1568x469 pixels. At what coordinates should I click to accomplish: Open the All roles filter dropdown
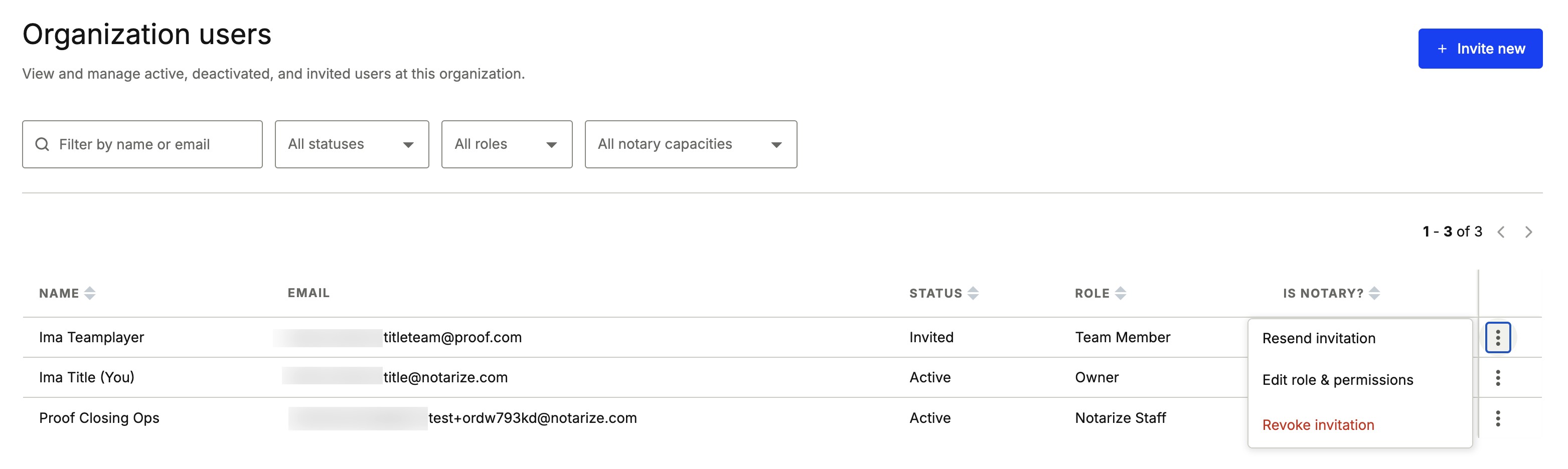point(507,144)
